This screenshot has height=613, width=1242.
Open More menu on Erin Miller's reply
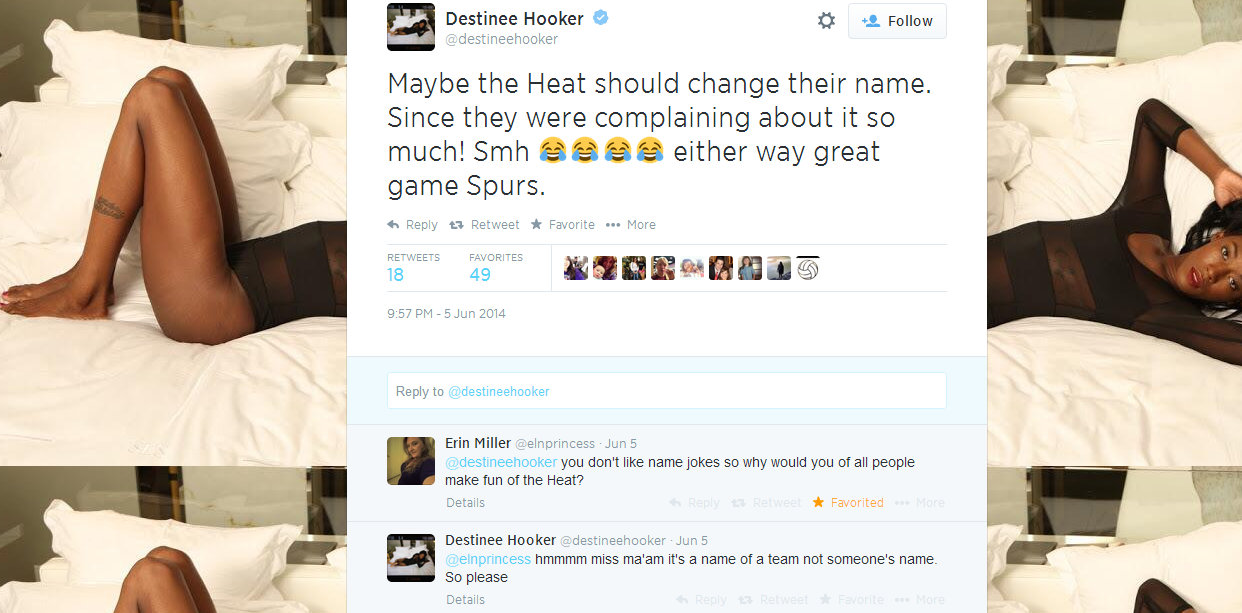[x=919, y=503]
